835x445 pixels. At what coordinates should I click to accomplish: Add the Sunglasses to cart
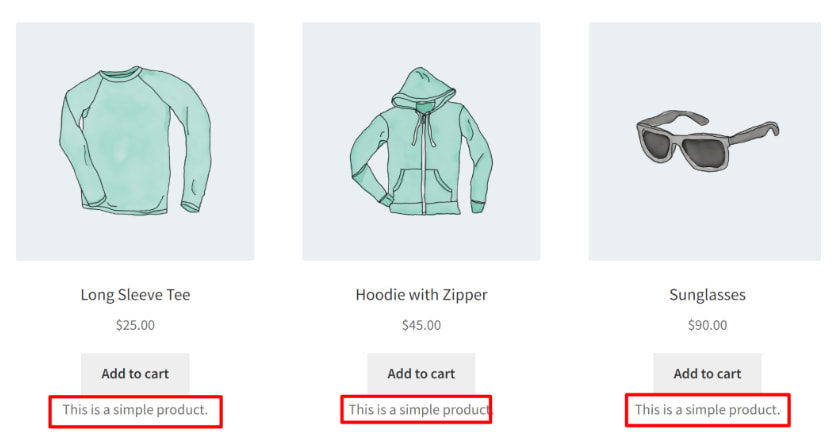pyautogui.click(x=707, y=373)
